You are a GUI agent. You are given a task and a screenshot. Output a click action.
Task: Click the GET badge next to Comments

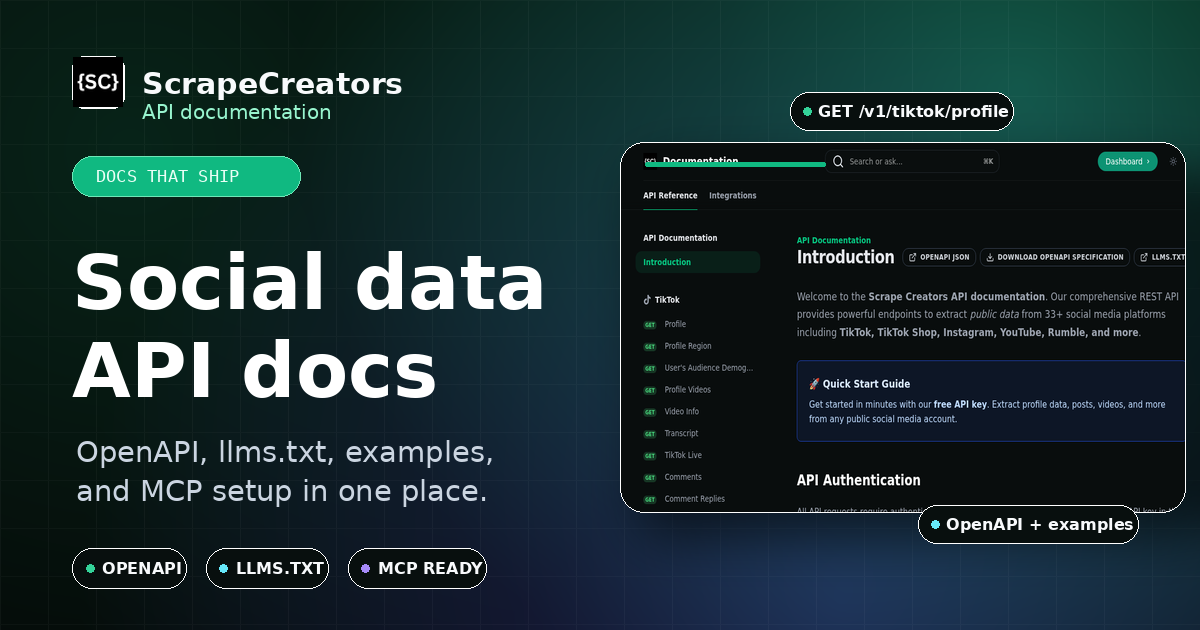650,478
